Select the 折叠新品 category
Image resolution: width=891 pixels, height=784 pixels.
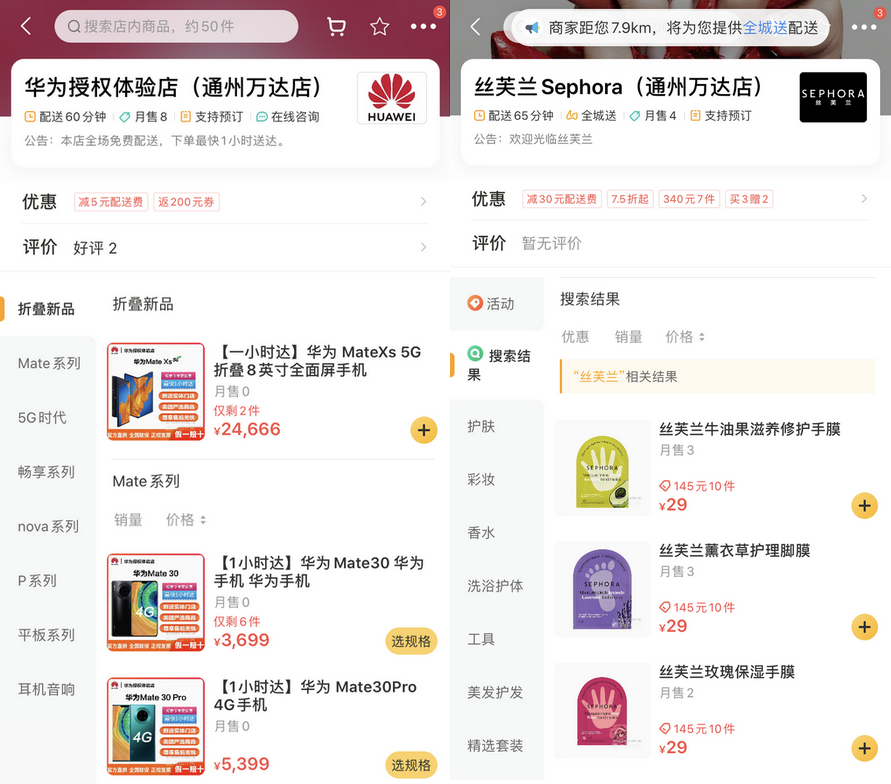point(47,309)
